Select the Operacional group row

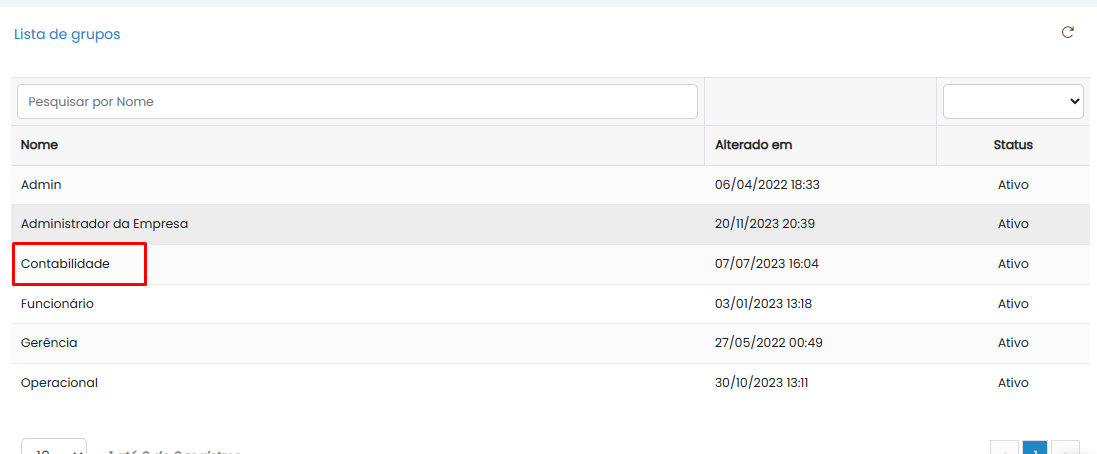click(550, 383)
